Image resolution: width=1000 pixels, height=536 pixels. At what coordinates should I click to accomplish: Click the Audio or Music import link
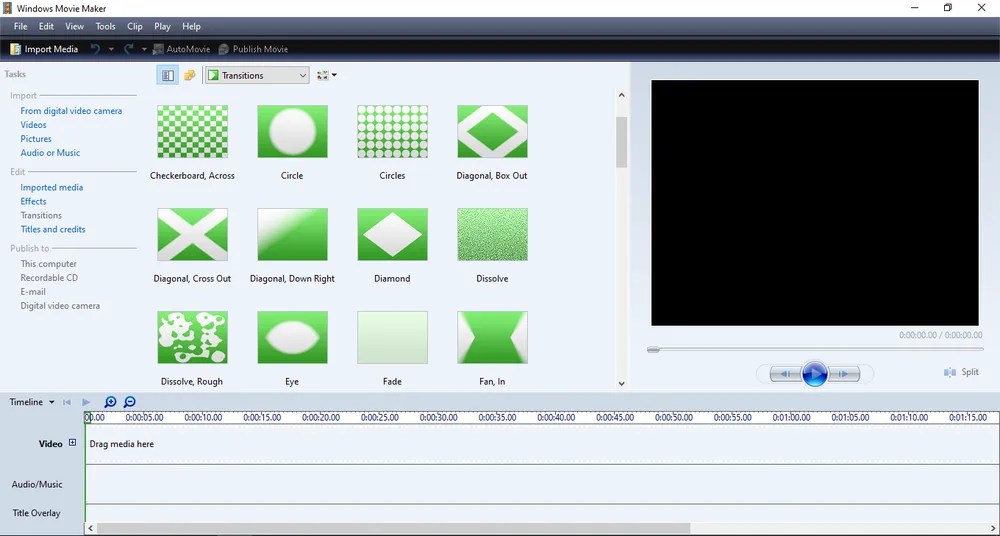pos(50,153)
